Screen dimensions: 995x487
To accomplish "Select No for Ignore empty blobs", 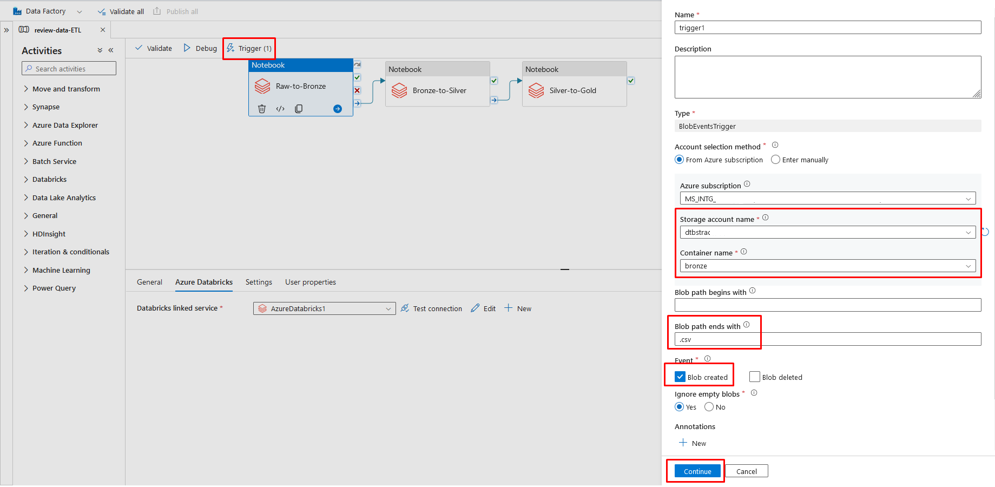I will pyautogui.click(x=709, y=407).
